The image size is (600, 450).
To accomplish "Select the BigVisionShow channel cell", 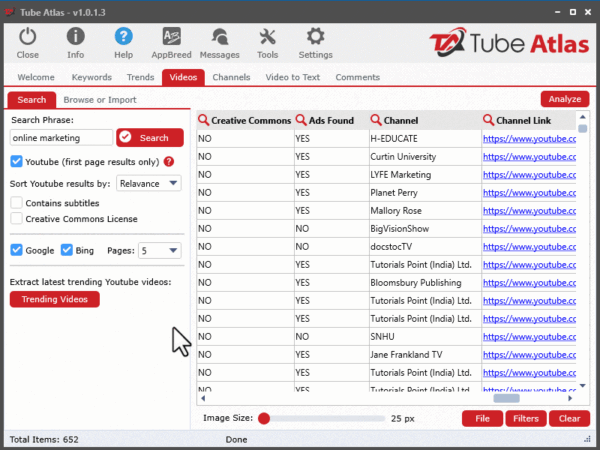I will pos(425,229).
